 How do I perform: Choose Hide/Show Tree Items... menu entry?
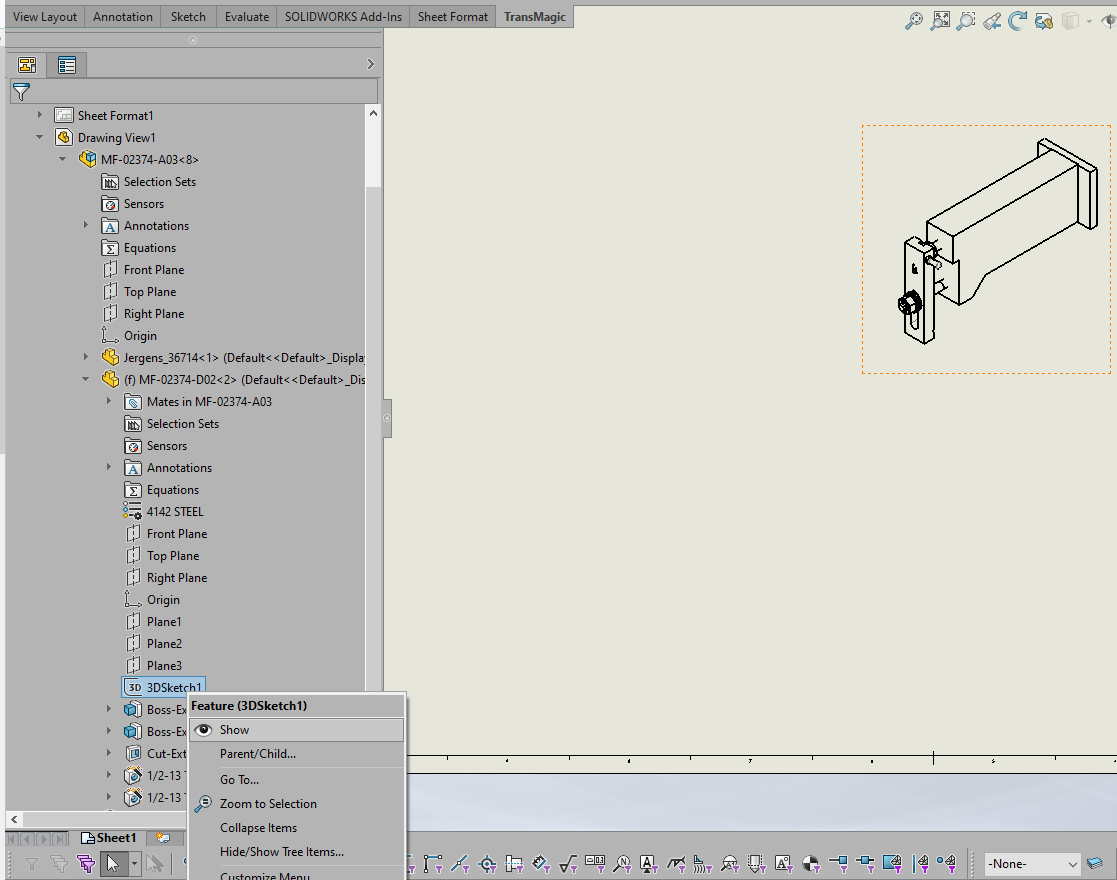(x=296, y=851)
